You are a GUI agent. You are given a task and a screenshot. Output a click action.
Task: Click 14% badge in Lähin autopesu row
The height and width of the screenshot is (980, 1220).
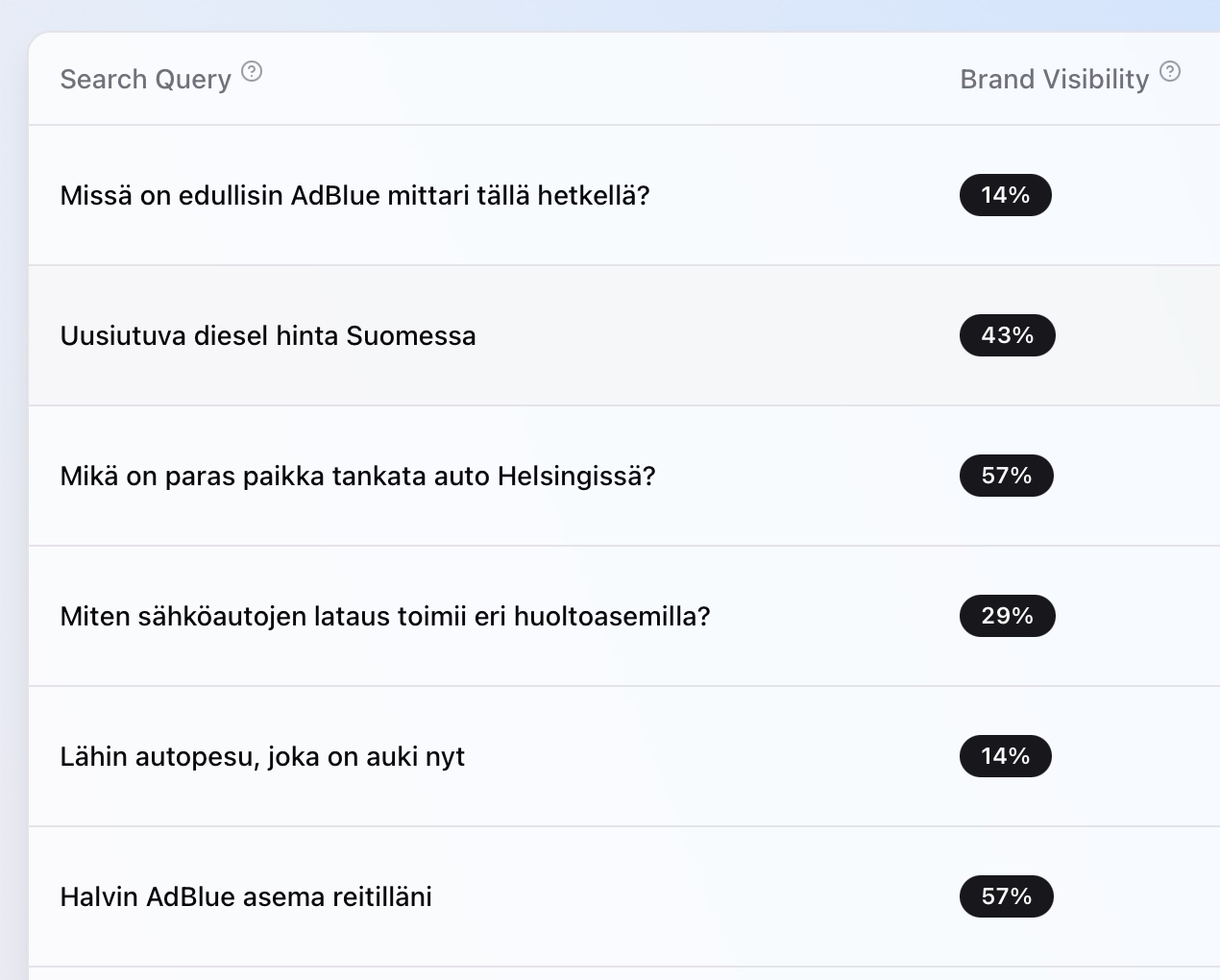point(1005,757)
